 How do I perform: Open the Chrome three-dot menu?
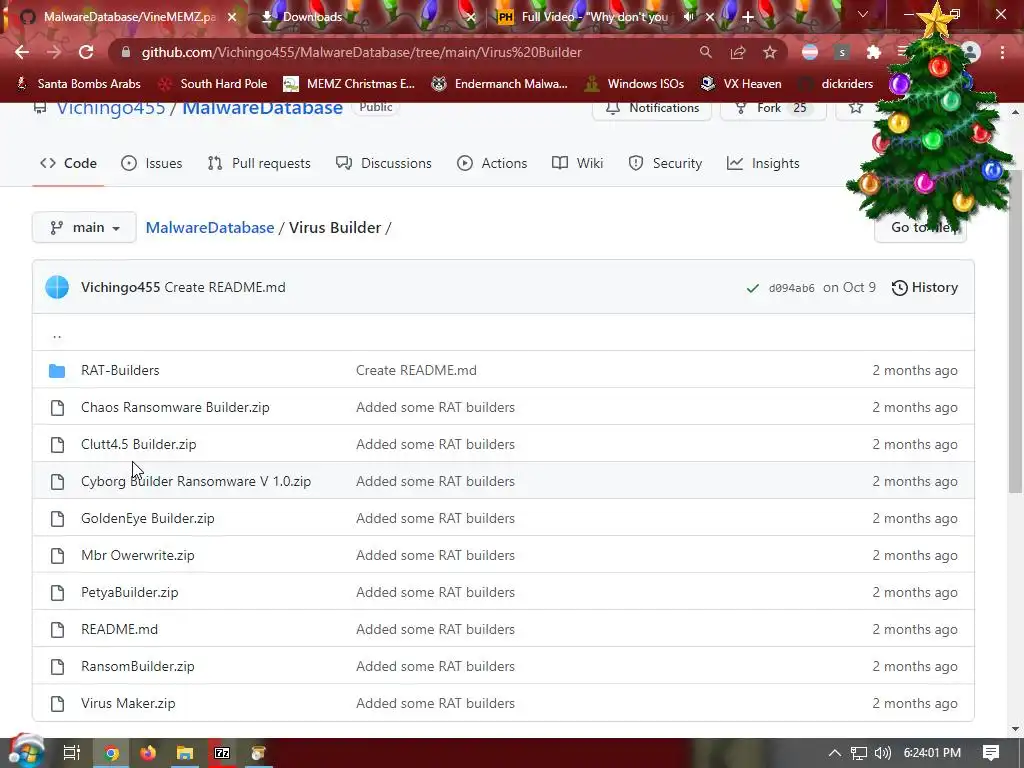pyautogui.click(x=1002, y=52)
